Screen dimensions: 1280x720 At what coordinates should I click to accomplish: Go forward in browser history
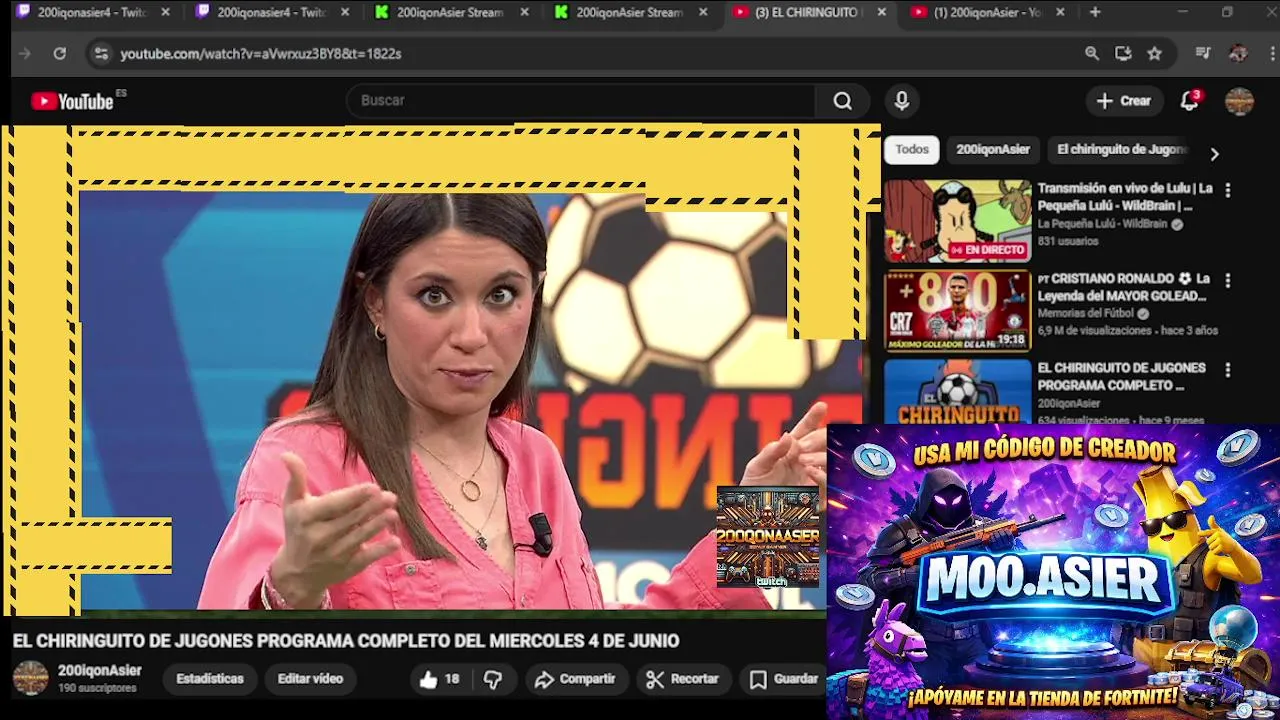(x=25, y=54)
